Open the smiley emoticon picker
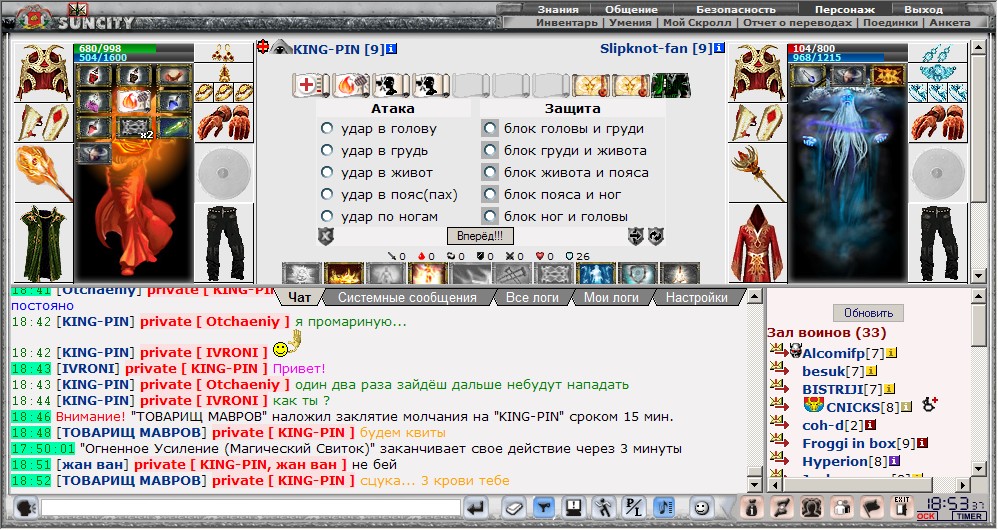This screenshot has width=998, height=530. [701, 508]
